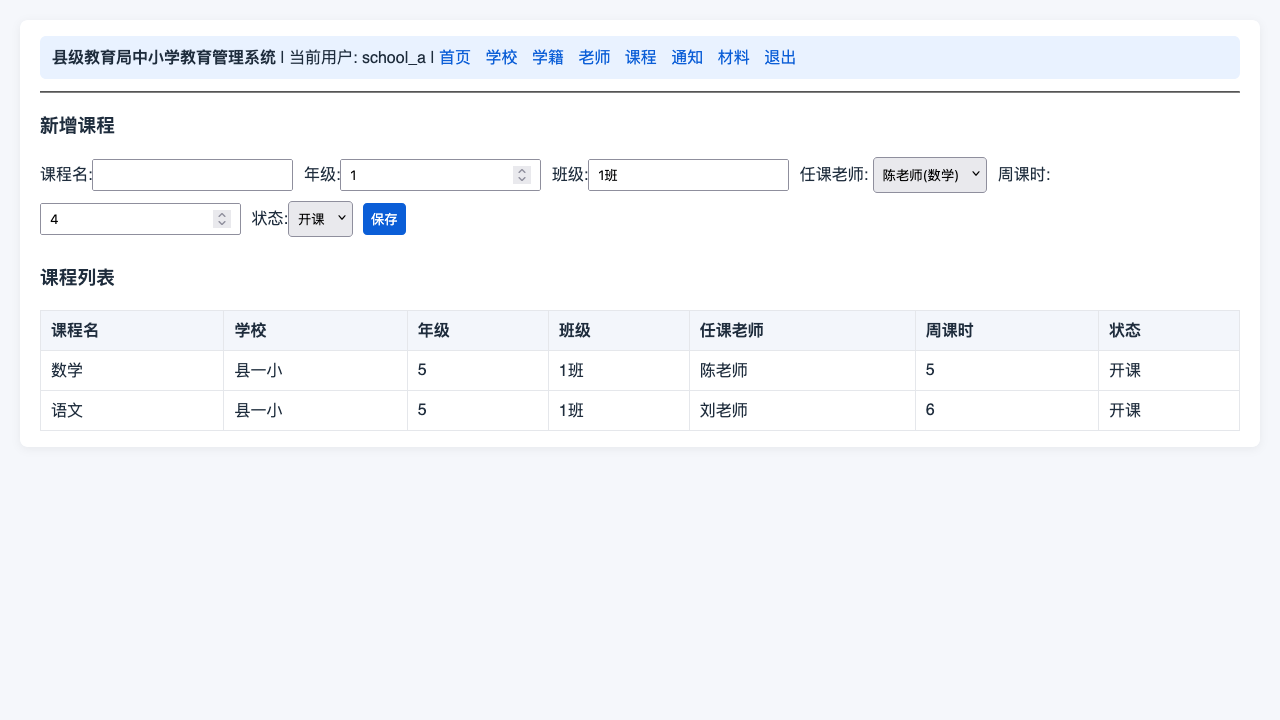Image resolution: width=1280 pixels, height=720 pixels.
Task: Go to the 学校 page
Action: [x=501, y=57]
